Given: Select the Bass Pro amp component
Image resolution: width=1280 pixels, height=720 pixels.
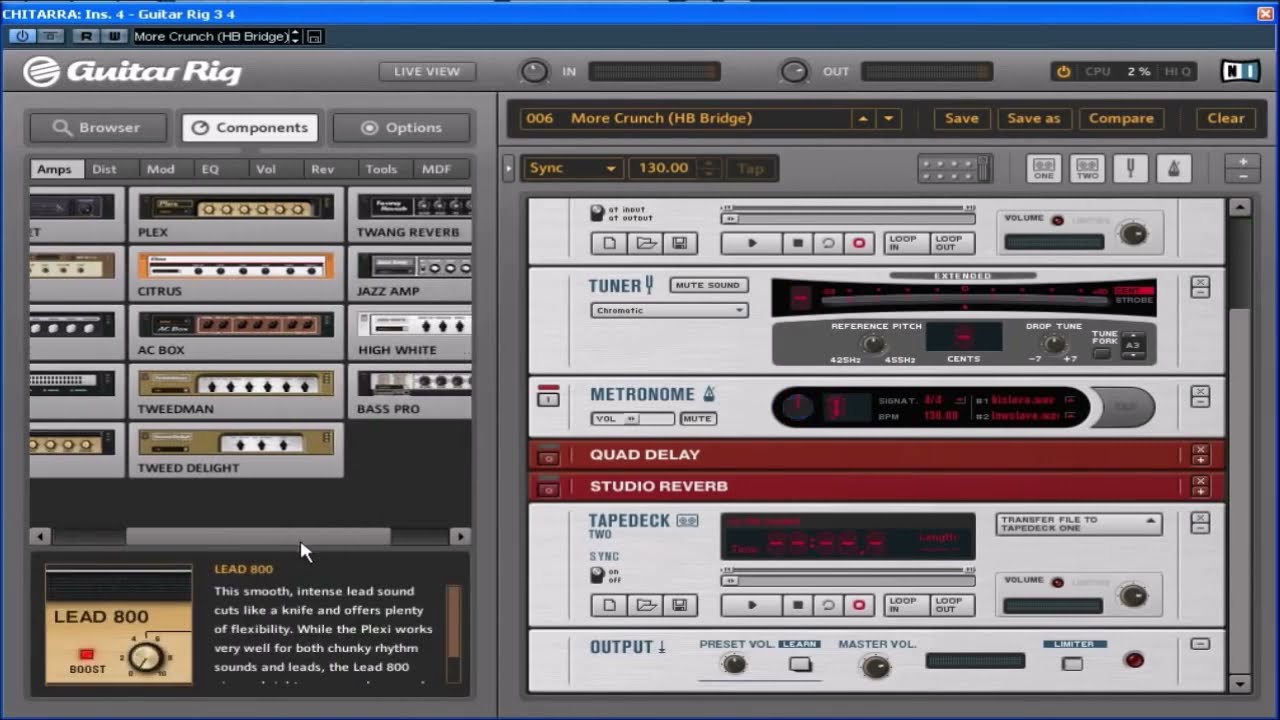Looking at the screenshot, I should coord(410,391).
